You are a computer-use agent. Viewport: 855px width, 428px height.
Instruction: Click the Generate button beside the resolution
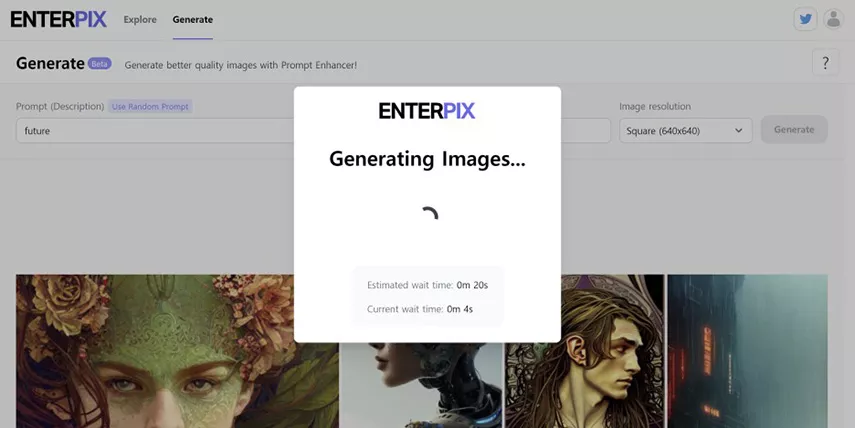pyautogui.click(x=794, y=130)
